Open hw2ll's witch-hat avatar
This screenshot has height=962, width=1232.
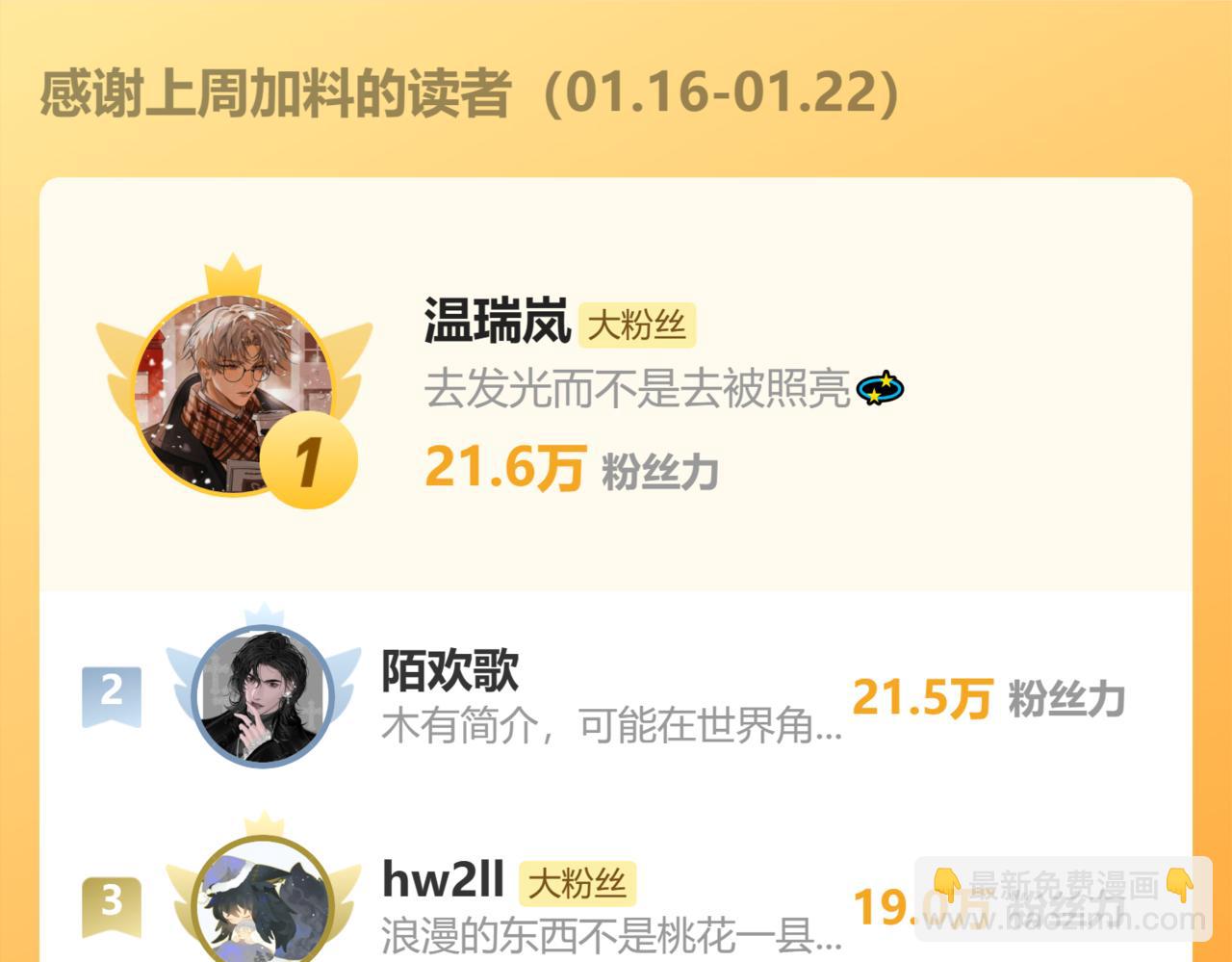(263, 903)
